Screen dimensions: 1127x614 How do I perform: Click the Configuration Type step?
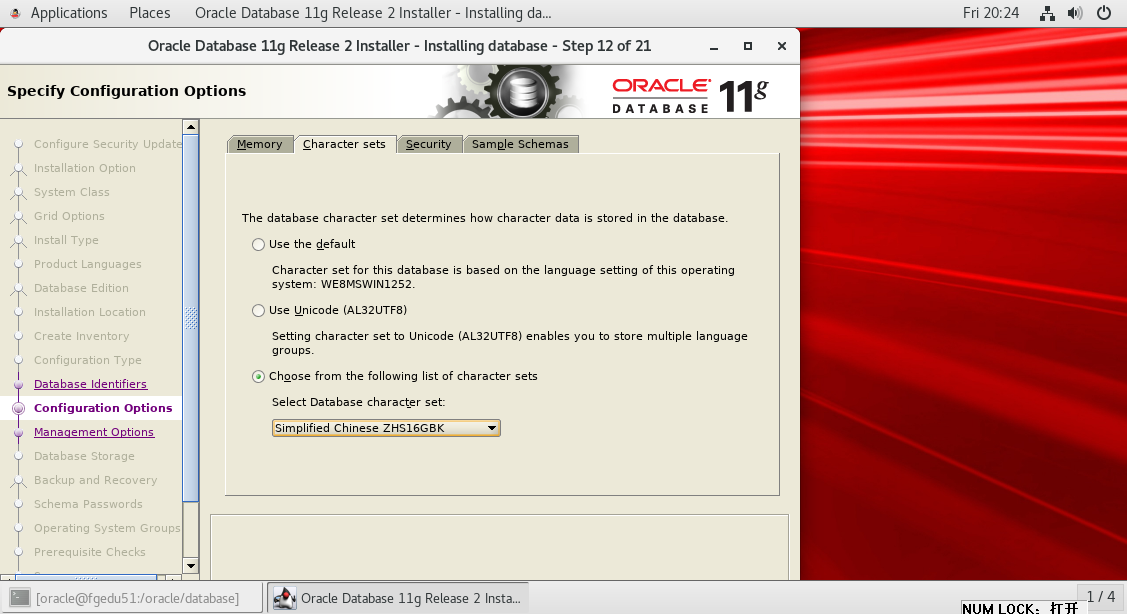(88, 360)
